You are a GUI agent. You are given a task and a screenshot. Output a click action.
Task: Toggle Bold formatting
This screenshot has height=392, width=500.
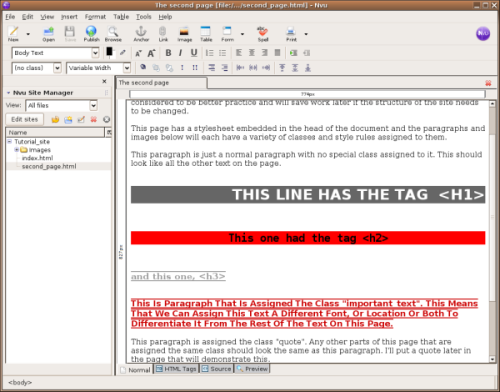168,53
